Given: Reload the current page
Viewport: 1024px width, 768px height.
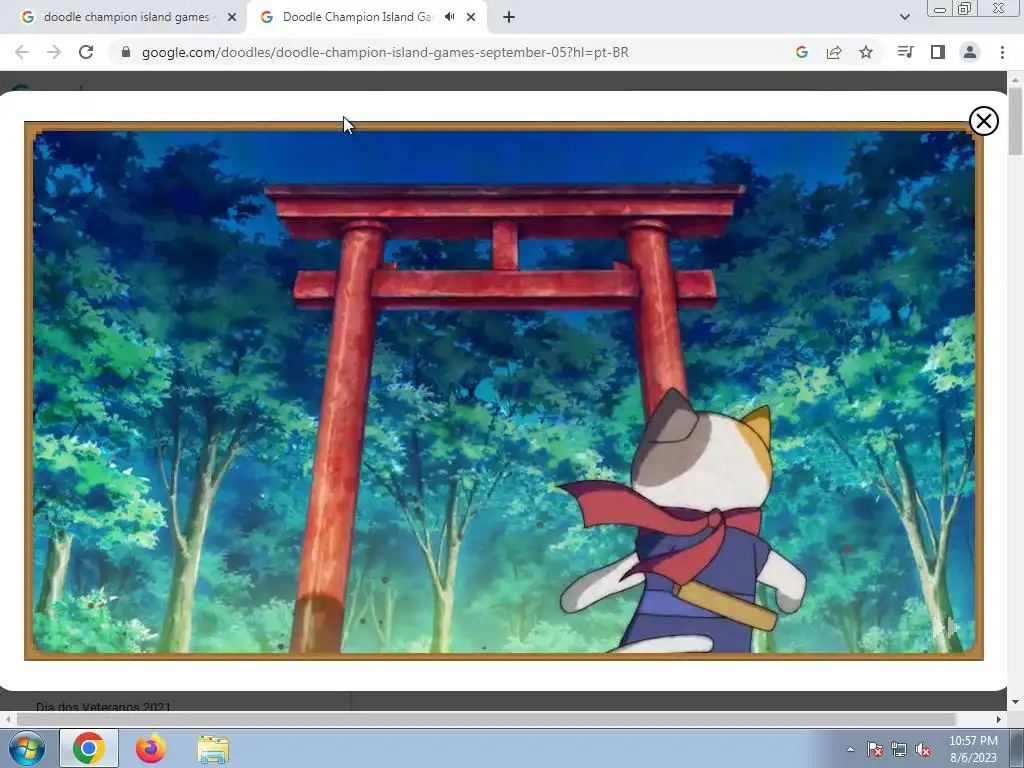Looking at the screenshot, I should 86,52.
